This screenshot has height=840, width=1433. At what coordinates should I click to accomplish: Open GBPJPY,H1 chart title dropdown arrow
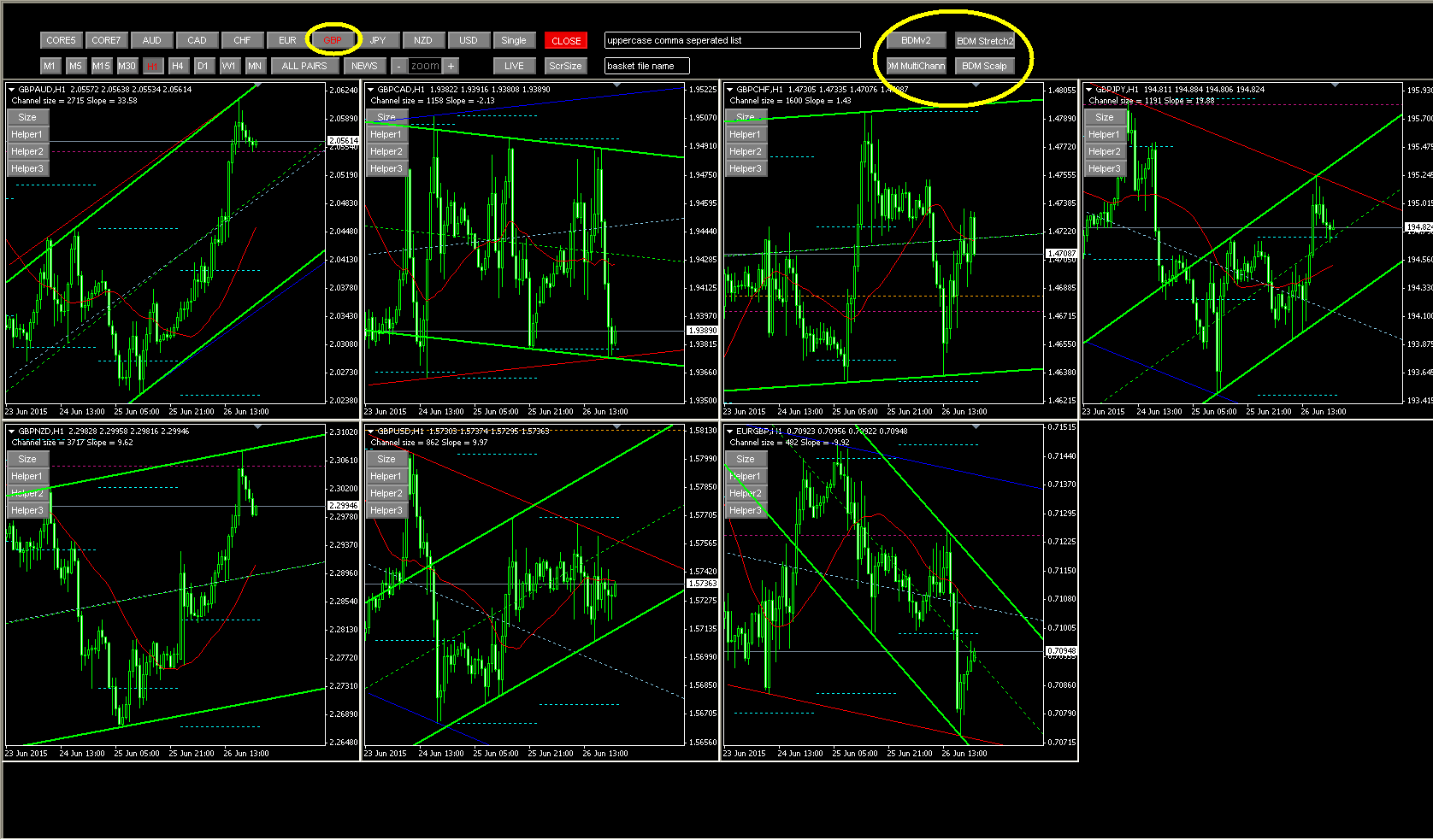1088,89
